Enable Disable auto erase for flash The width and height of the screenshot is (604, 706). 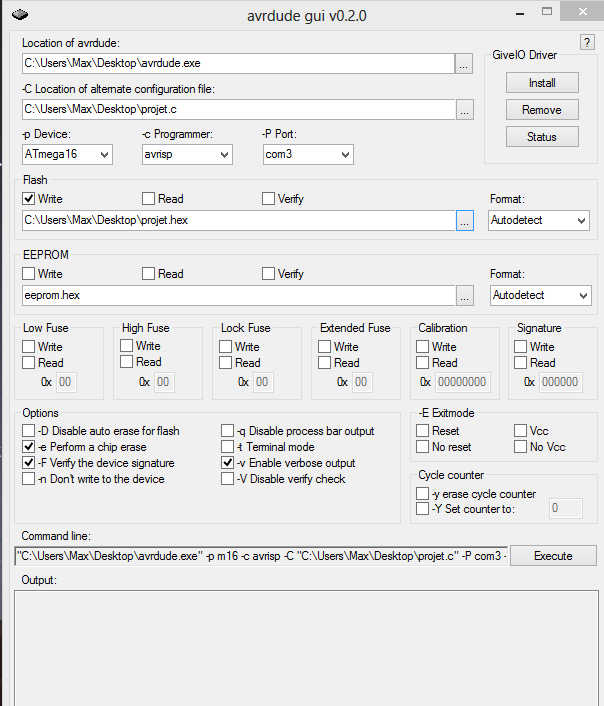point(29,431)
